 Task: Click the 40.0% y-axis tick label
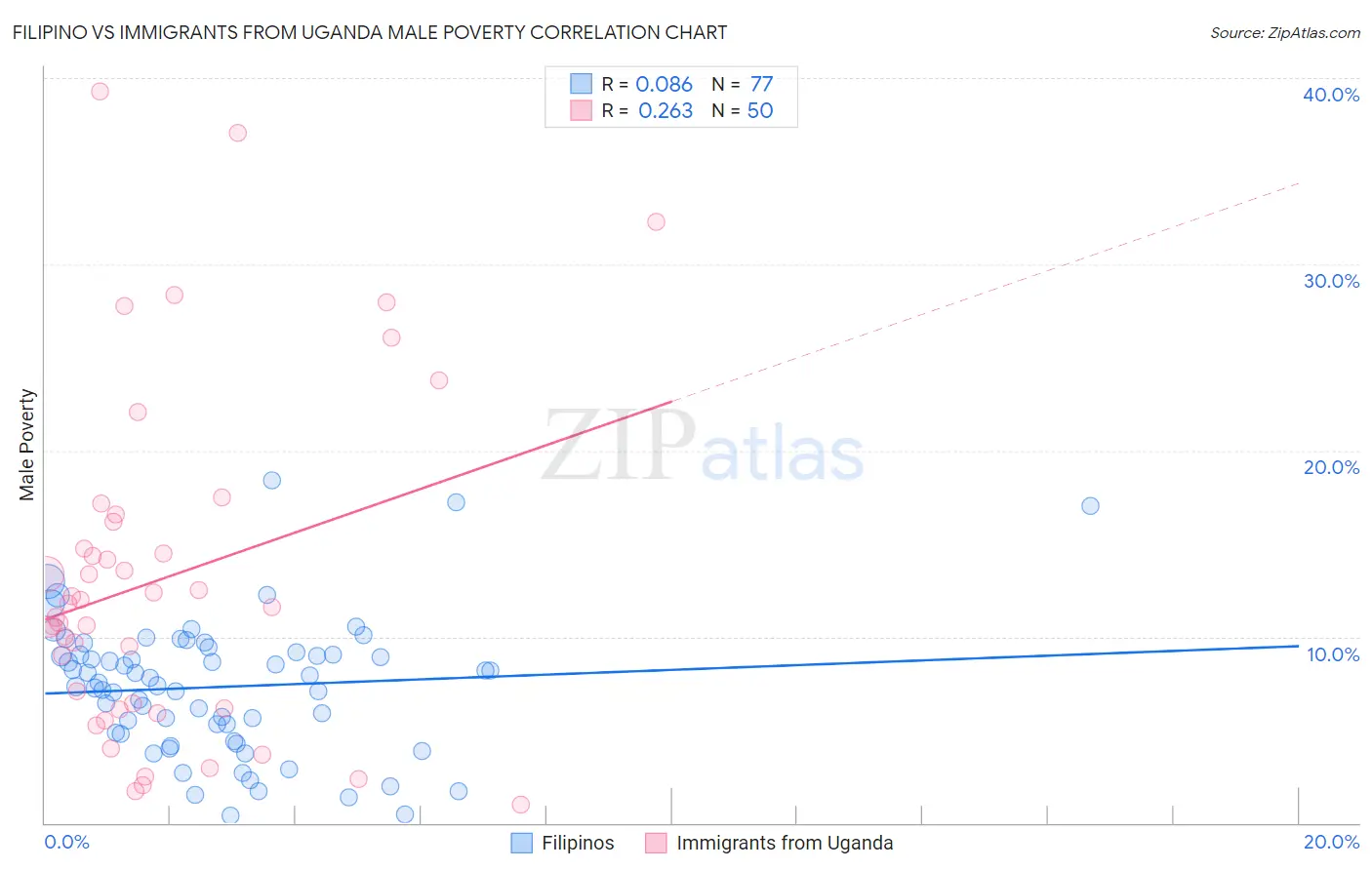[x=1331, y=95]
